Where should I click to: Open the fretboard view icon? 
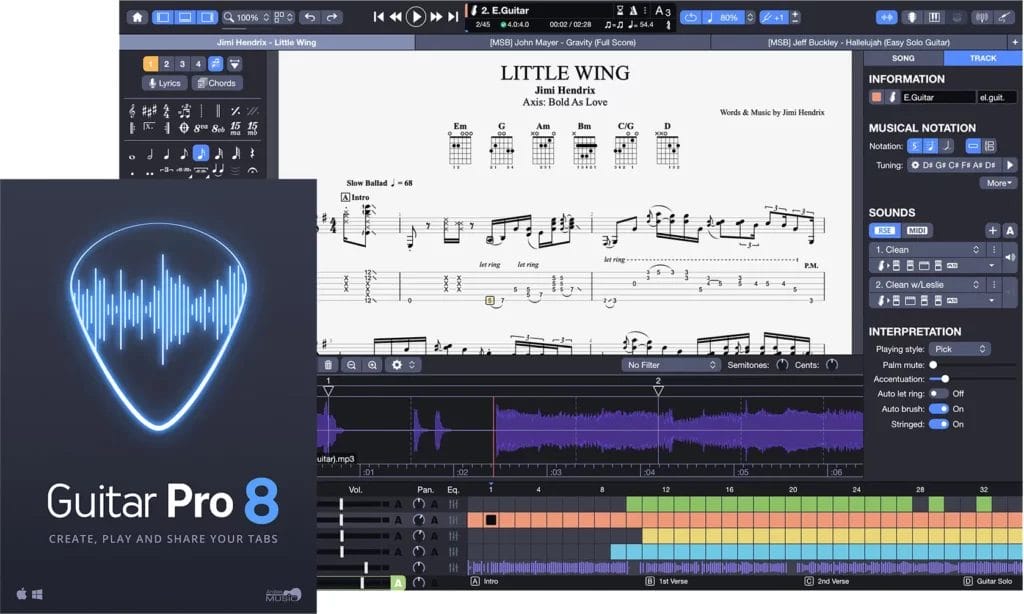(912, 17)
